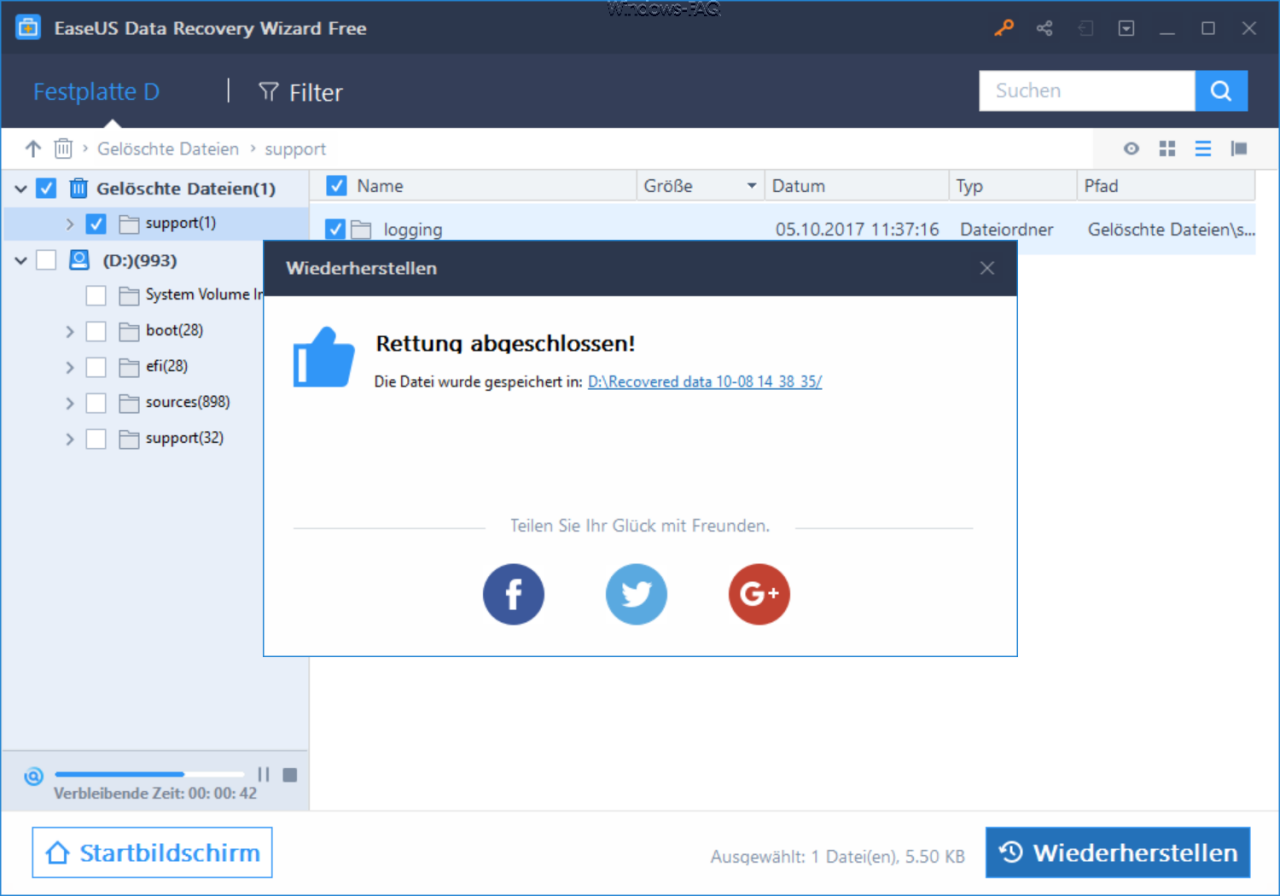Click the scan progress bar
The height and width of the screenshot is (896, 1280).
(150, 774)
